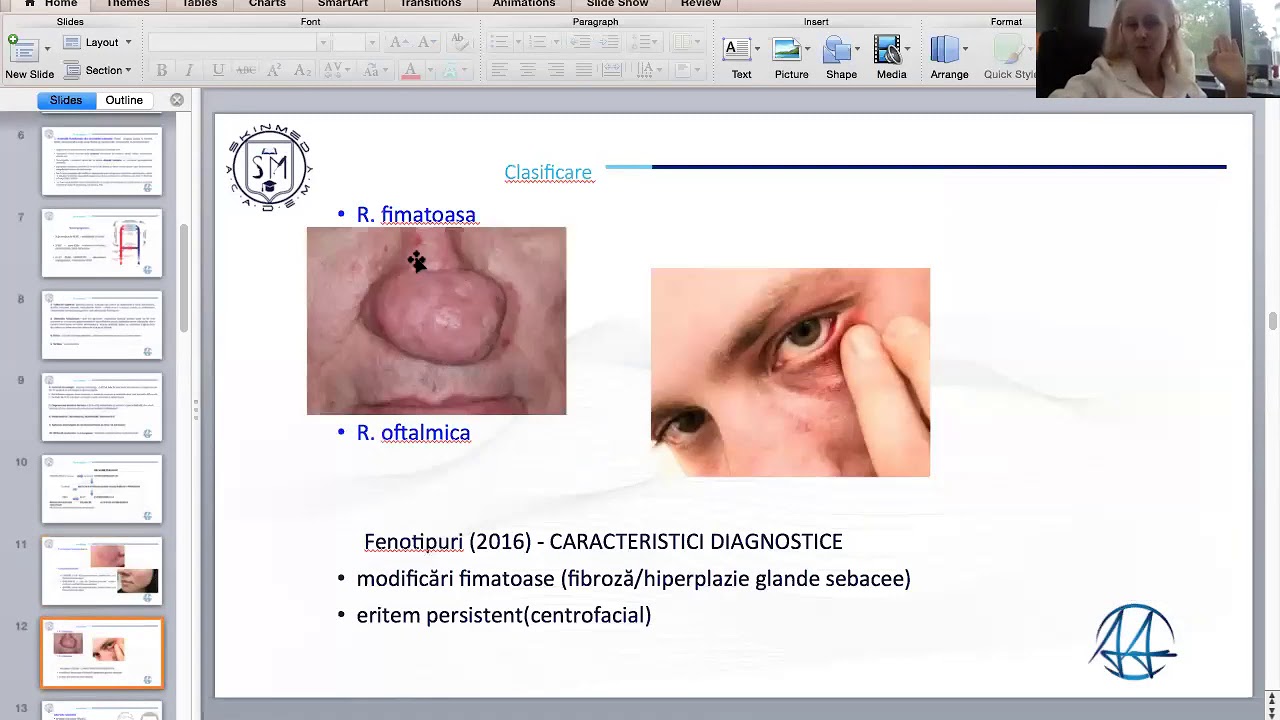Click the font name combo box

pyautogui.click(x=238, y=42)
